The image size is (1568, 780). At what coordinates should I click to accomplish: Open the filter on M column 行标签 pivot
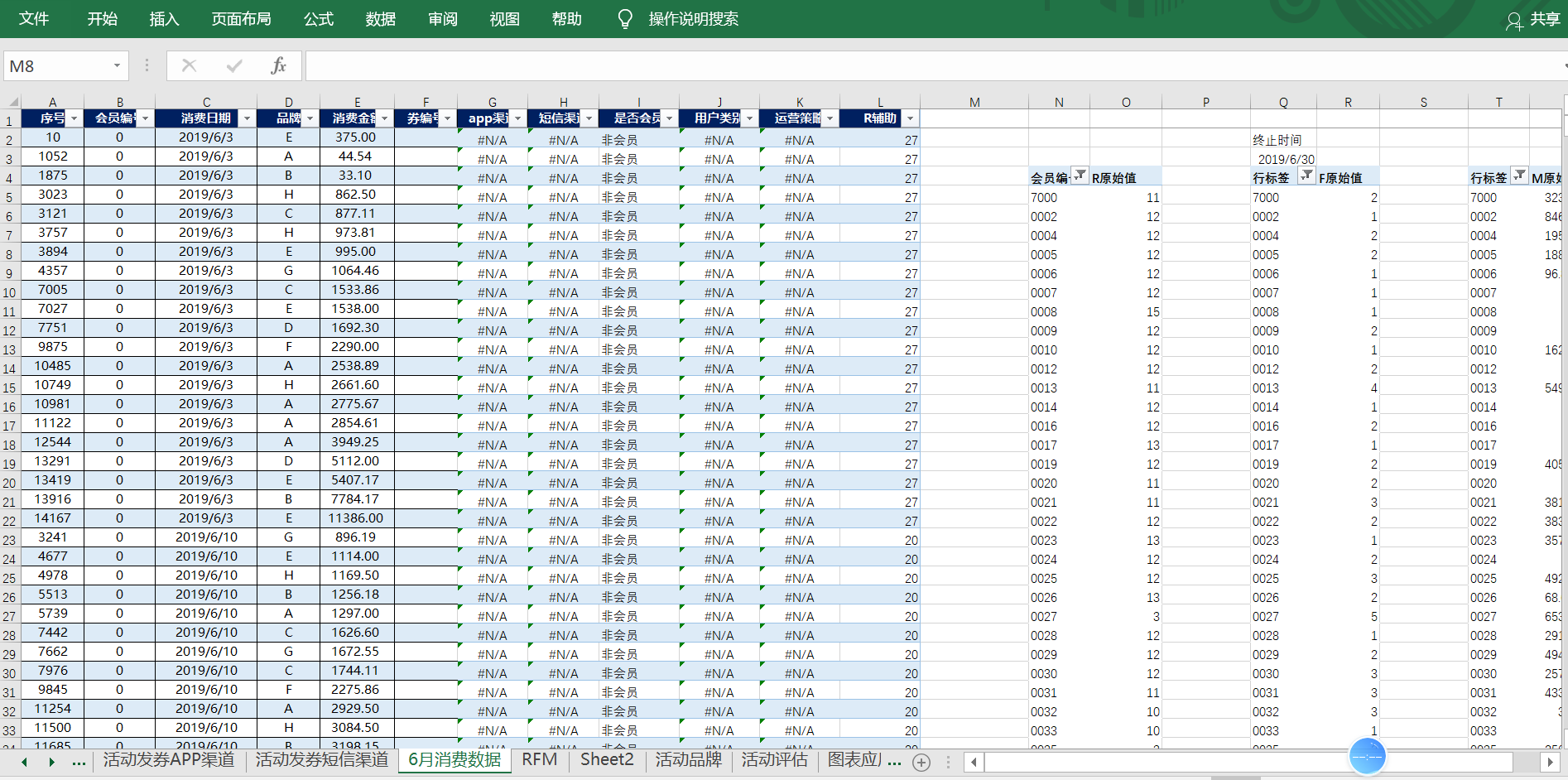[x=1519, y=176]
